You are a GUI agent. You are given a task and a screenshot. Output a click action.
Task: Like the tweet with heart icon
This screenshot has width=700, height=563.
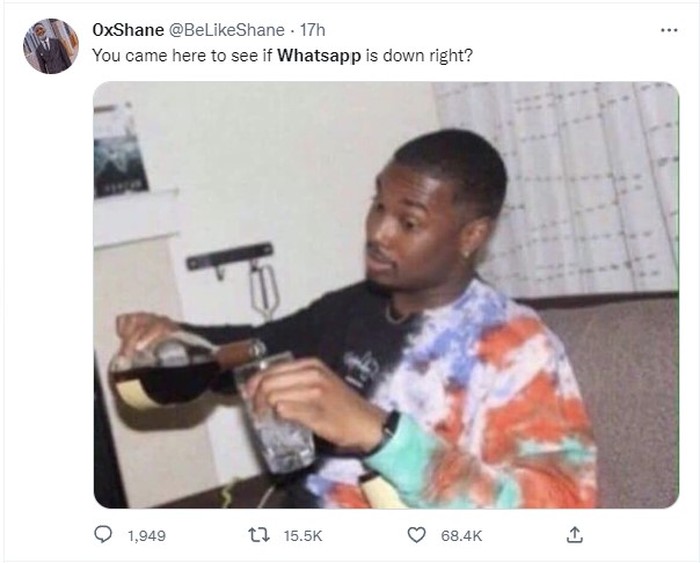pos(417,535)
